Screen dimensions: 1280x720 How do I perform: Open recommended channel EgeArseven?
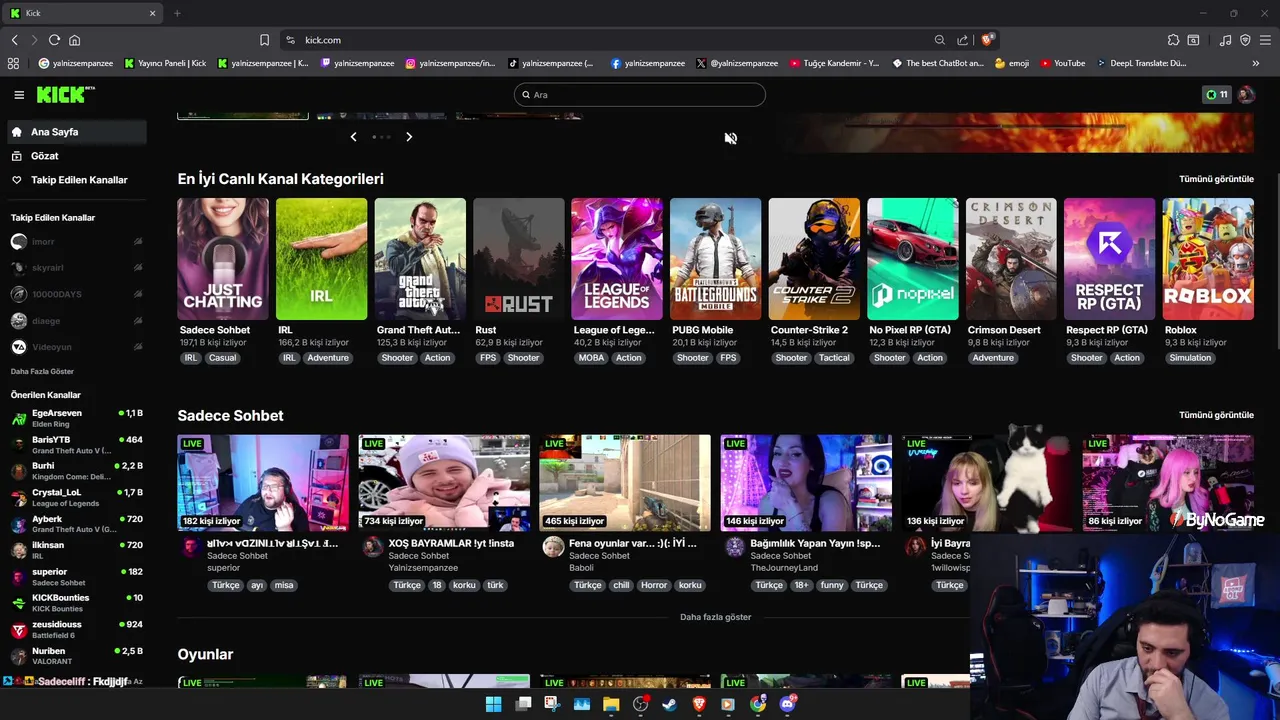[x=75, y=418]
